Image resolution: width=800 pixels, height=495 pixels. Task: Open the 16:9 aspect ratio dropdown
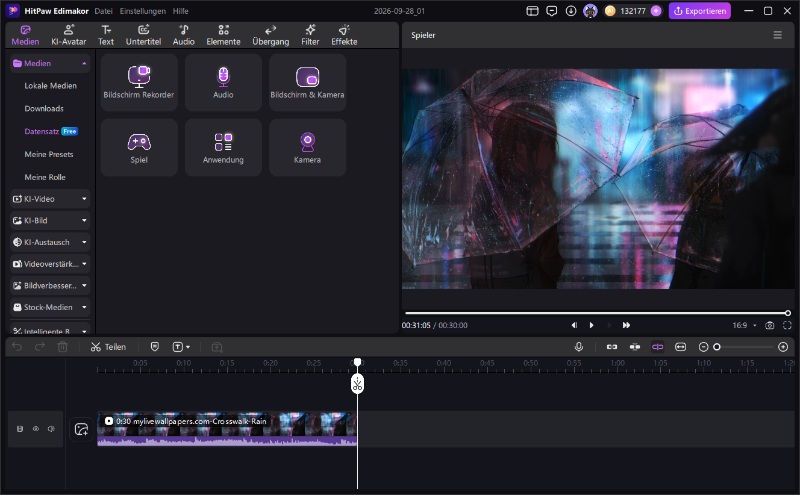(x=744, y=325)
